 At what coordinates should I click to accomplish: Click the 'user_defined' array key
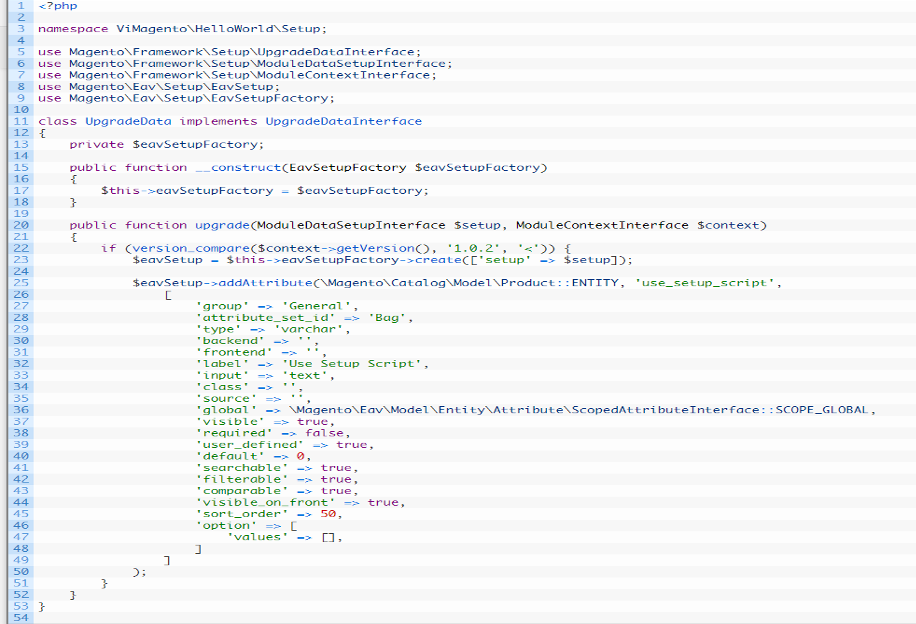250,445
